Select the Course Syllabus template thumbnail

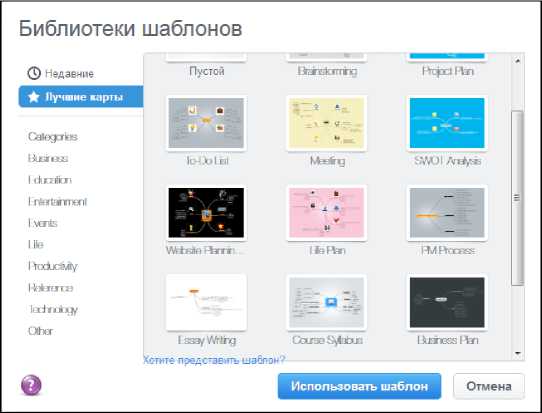point(327,302)
